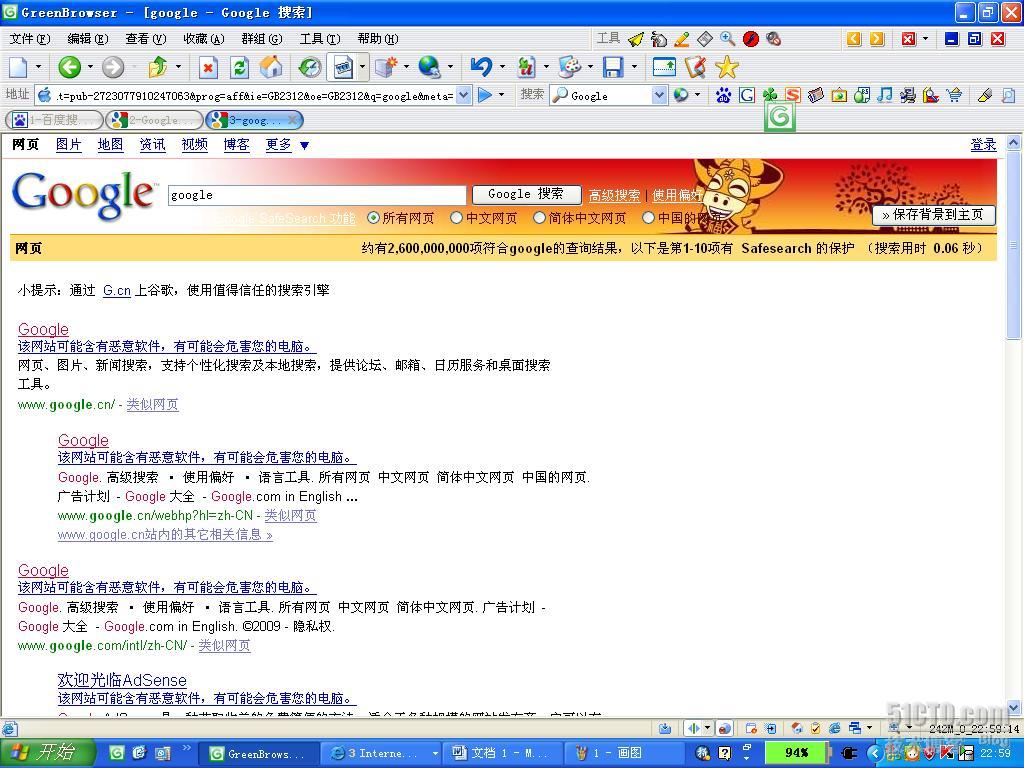Open the 3 Internet Explorer taskbar group
This screenshot has width=1024, height=768.
(x=381, y=754)
